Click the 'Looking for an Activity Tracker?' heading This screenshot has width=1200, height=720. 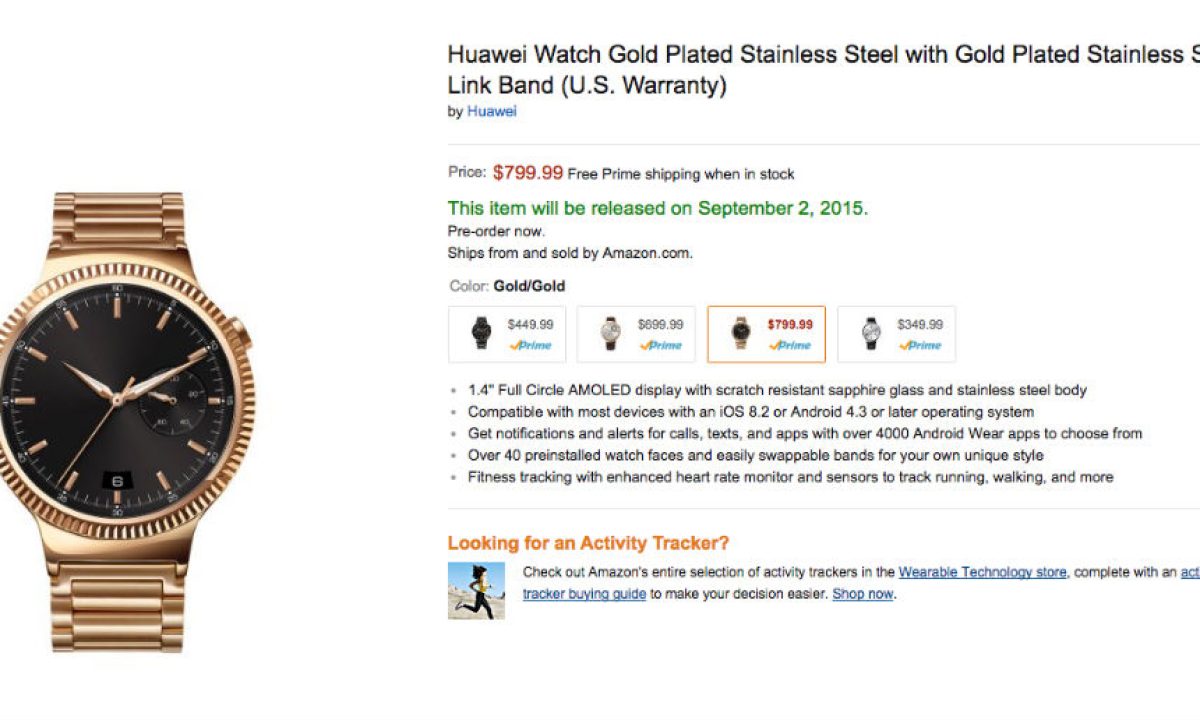click(x=588, y=543)
